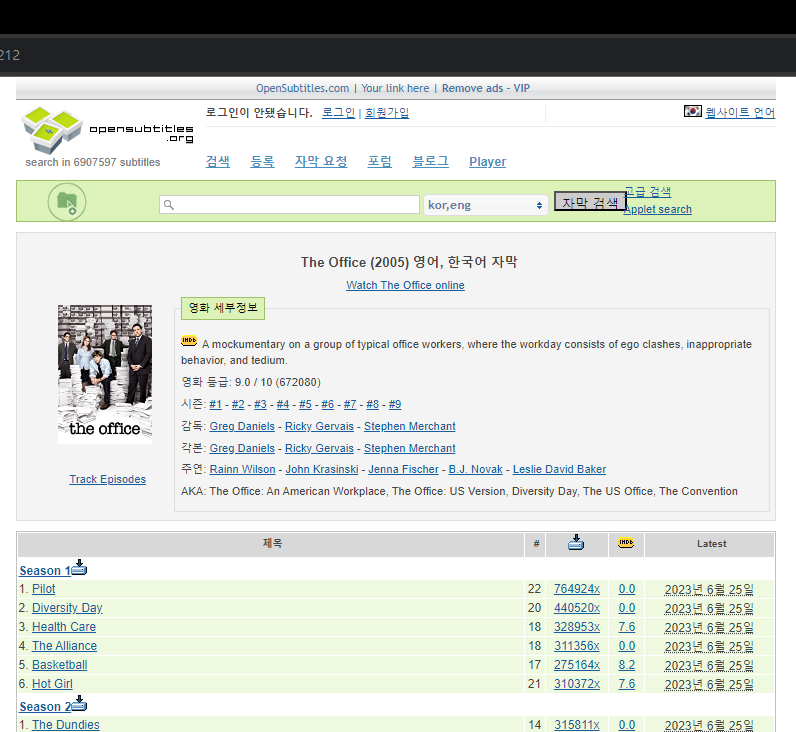Click Greg Daniels in the 감독 row
Viewport: 796px width, 732px height.
coord(242,426)
